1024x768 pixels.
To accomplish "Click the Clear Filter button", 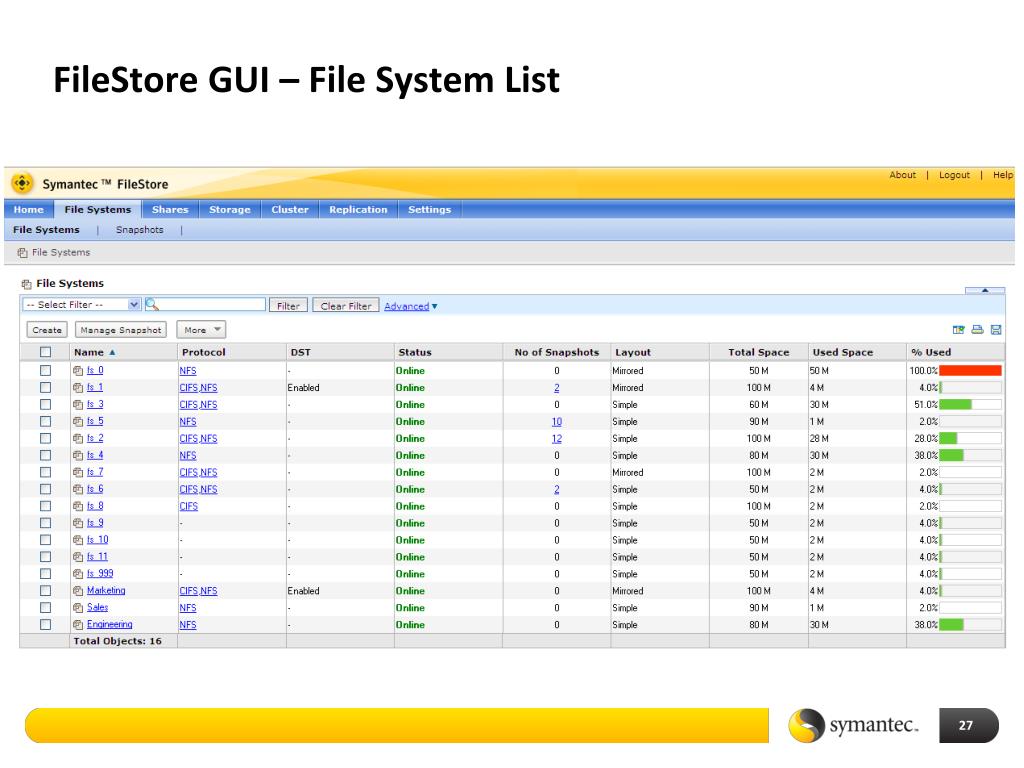I will [345, 306].
